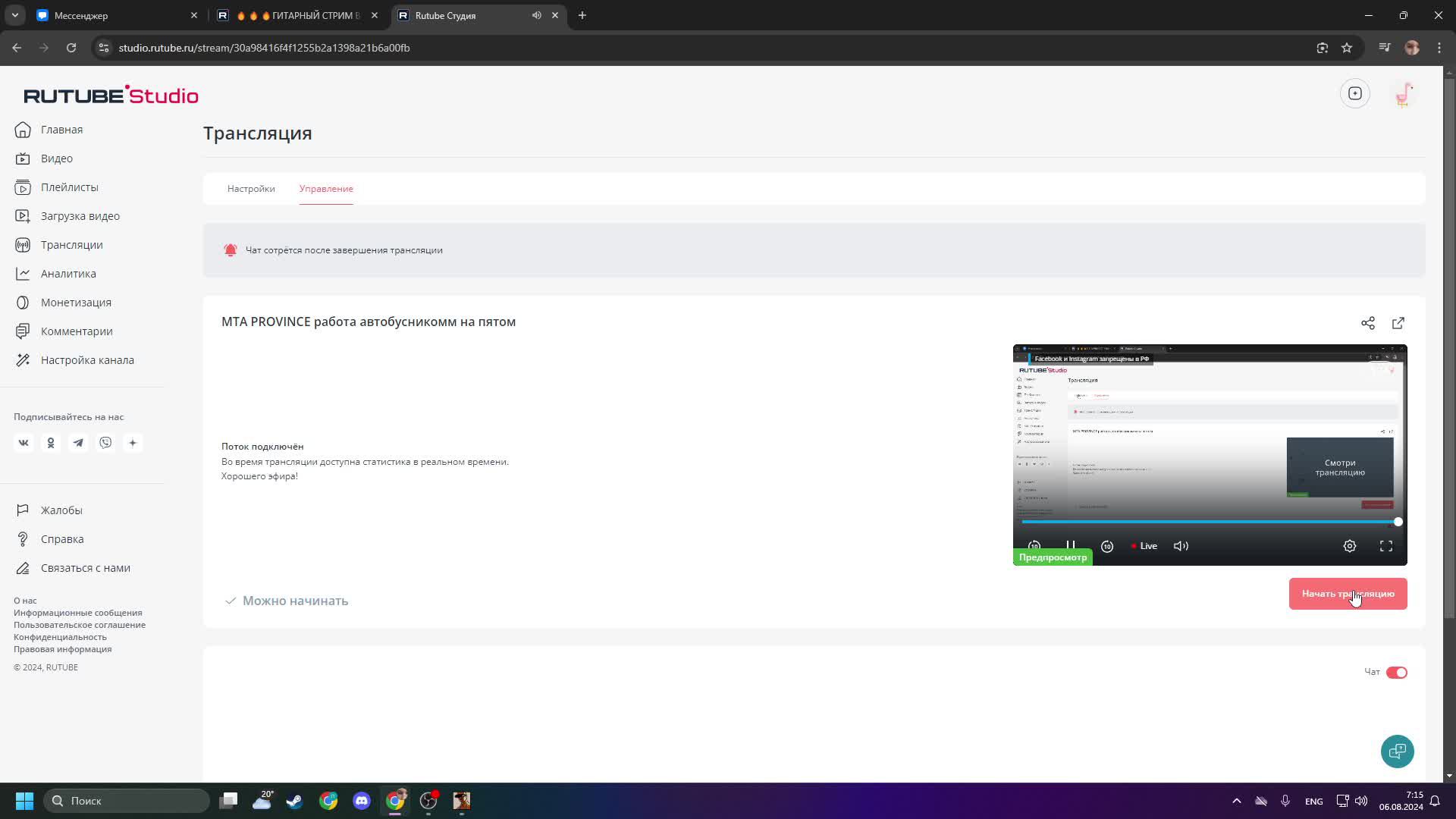Image resolution: width=1456 pixels, height=819 pixels.
Task: Click the add video icon in header
Action: [x=1354, y=94]
